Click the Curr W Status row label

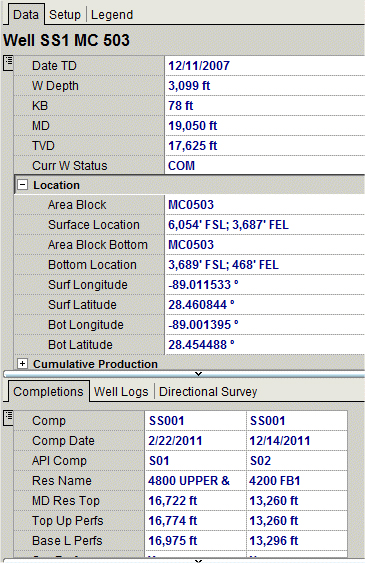70,166
